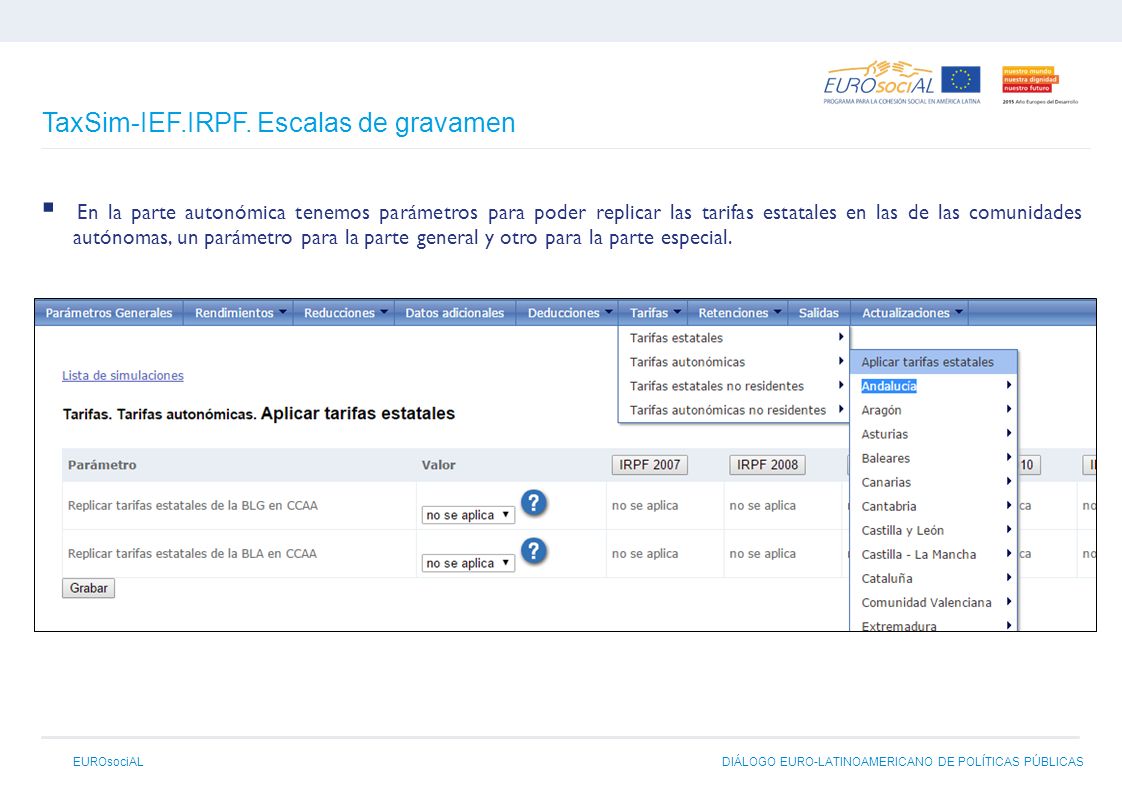Screen dimensions: 1122x794
Task: Select Comunidad Valenciana entry
Action: 933,602
